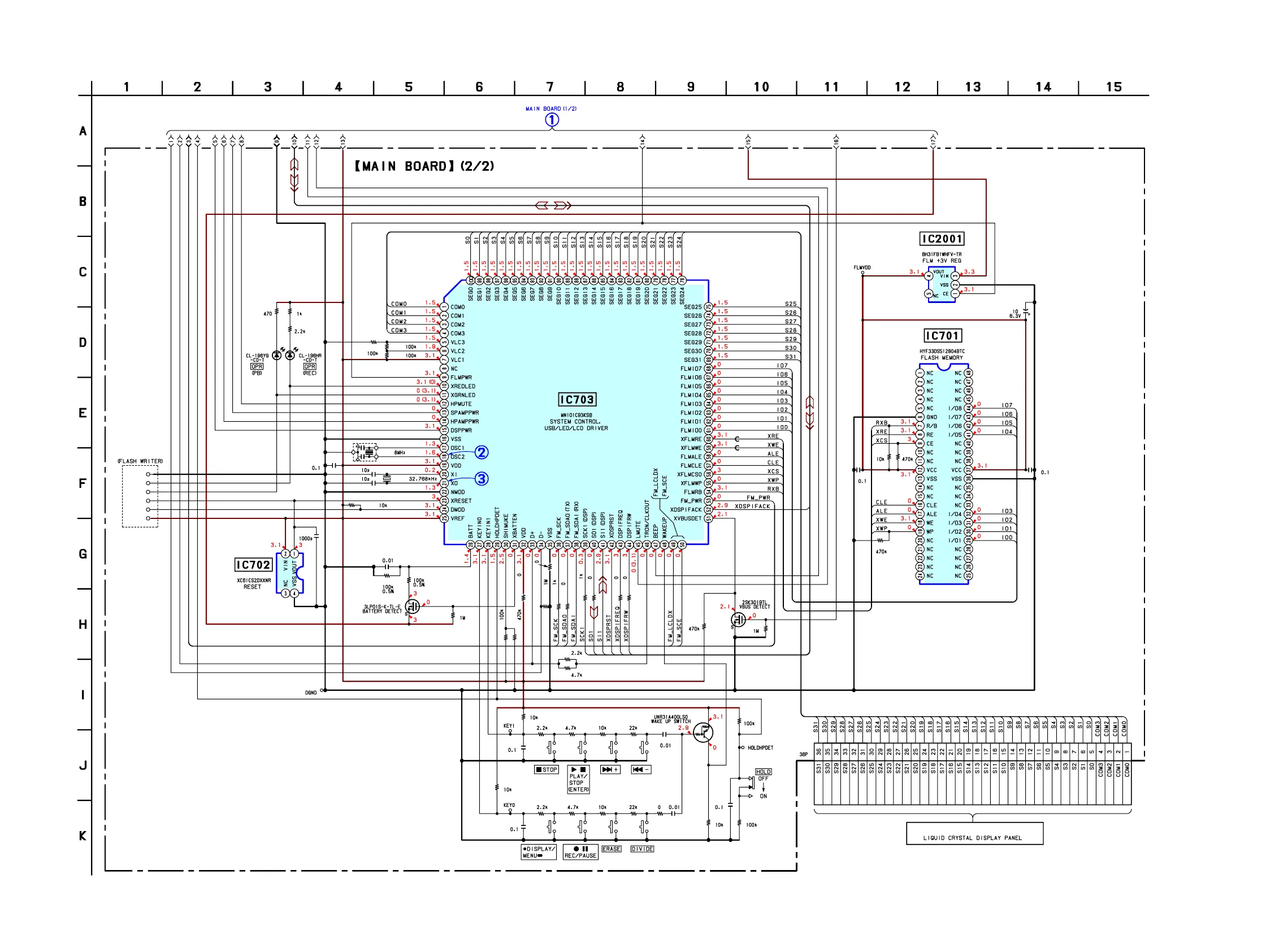Viewport: 1266px width, 952px height.
Task: Click the DIVIDE key label
Action: 642,849
